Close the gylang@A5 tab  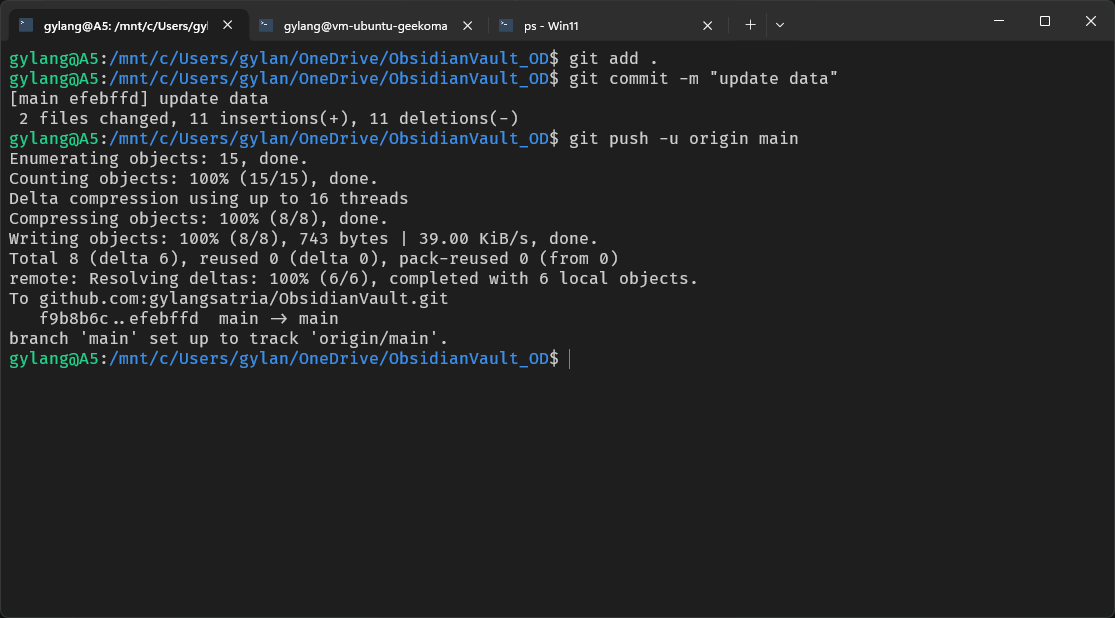point(227,25)
